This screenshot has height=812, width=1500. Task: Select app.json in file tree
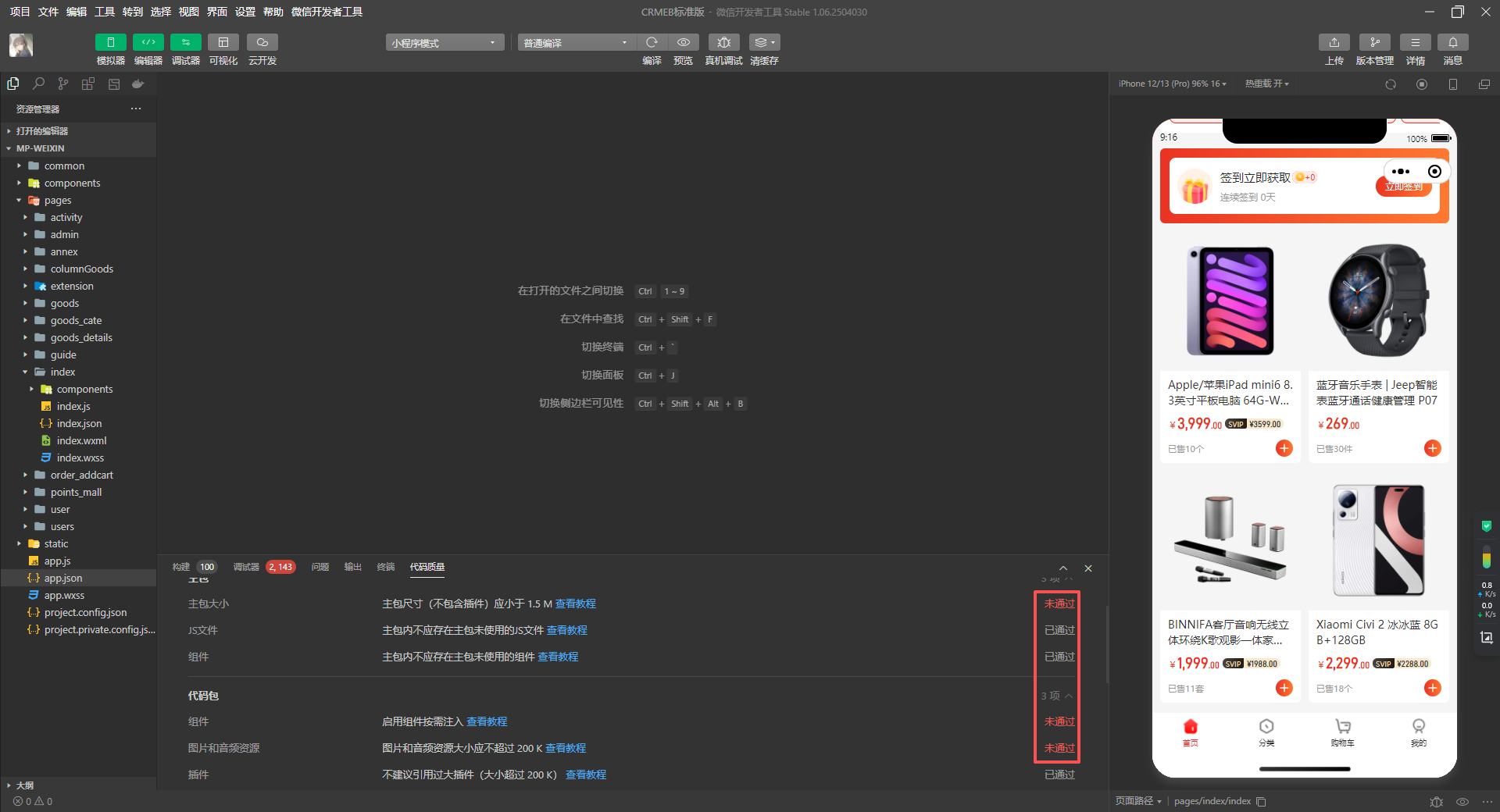(x=78, y=578)
